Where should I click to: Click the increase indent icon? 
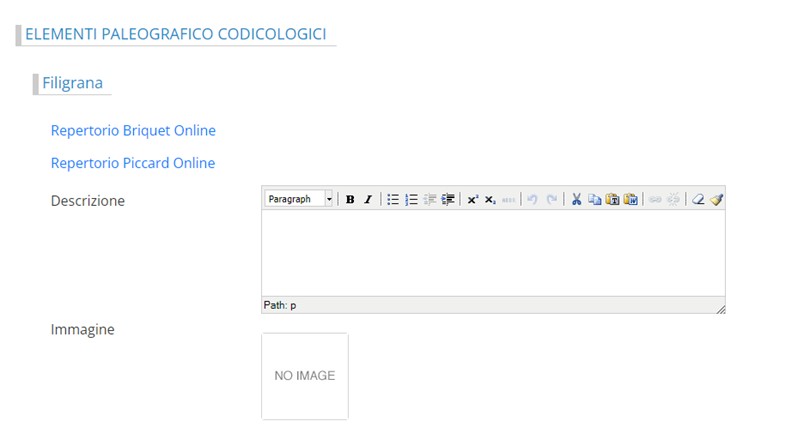pos(447,200)
